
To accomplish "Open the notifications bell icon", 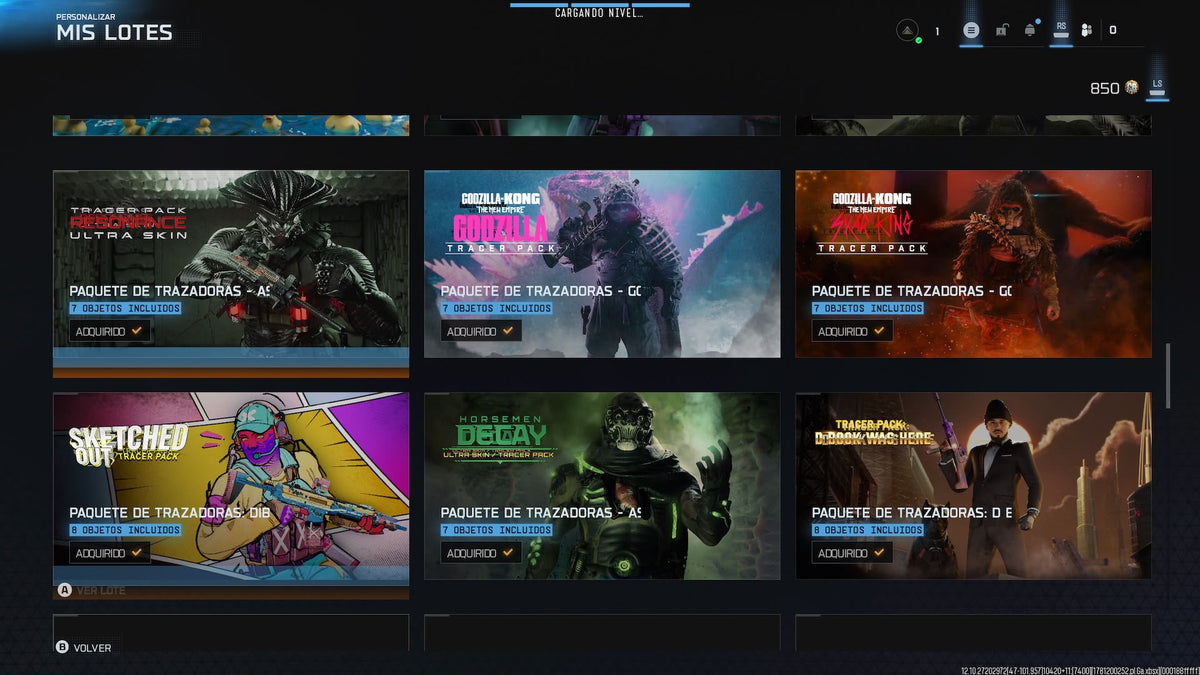I will [1030, 31].
